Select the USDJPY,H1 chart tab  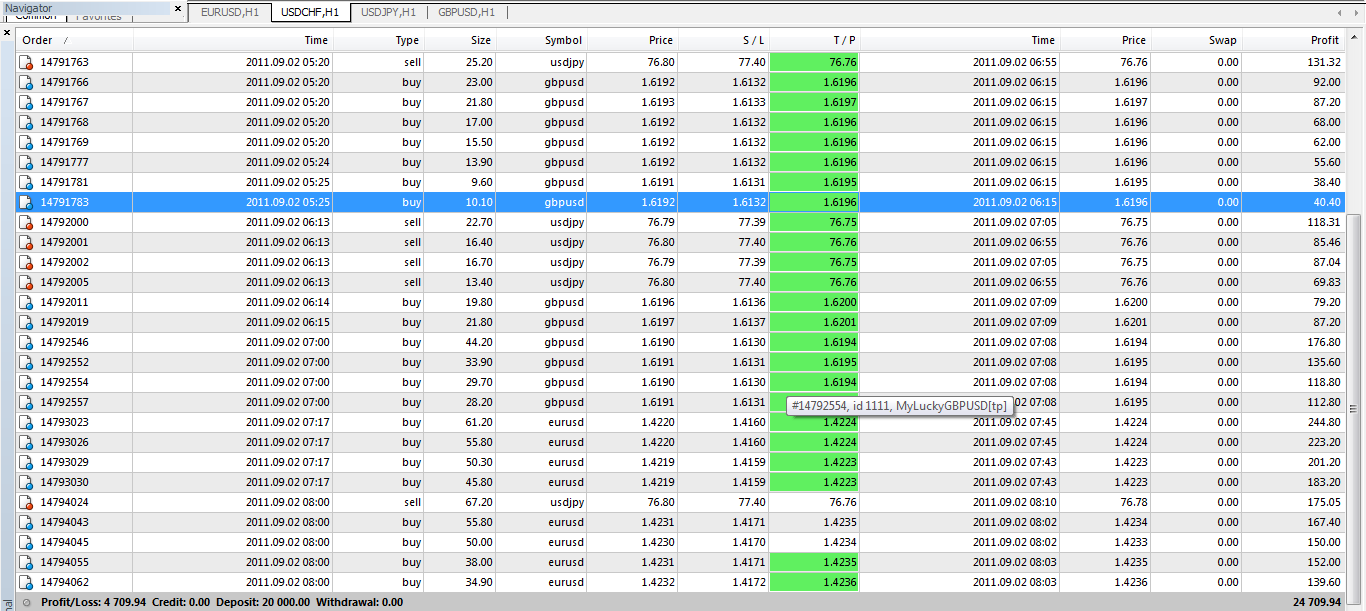point(389,13)
